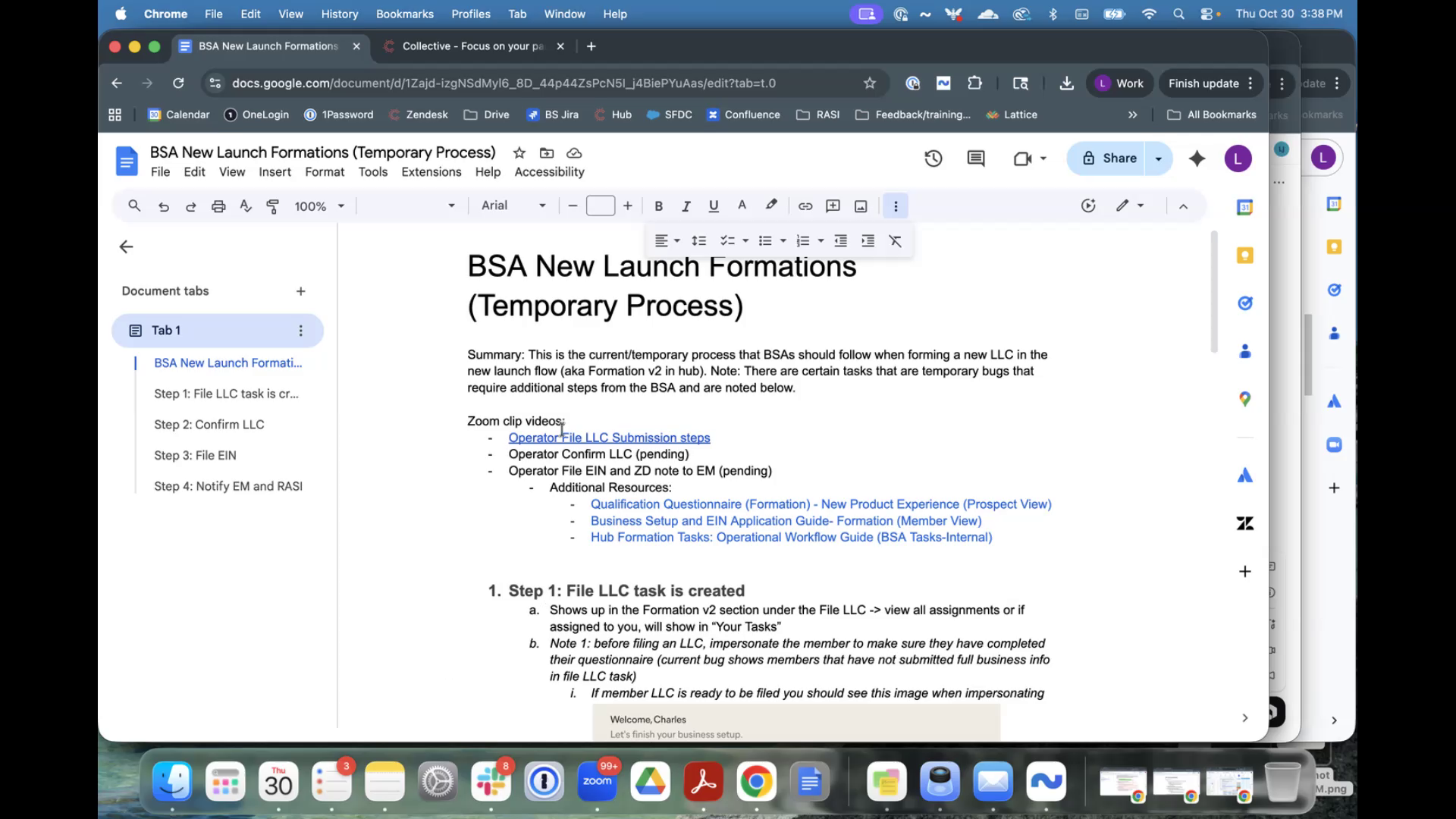Expand the Arial font dropdown
This screenshot has height=819, width=1456.
click(513, 206)
